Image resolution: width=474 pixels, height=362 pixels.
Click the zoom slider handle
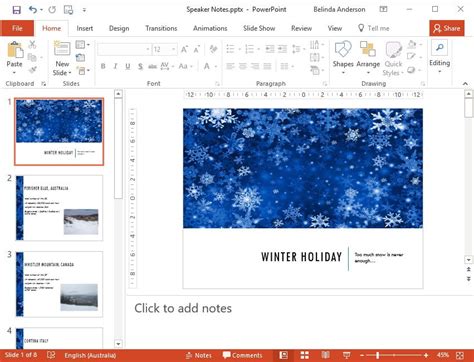(x=378, y=355)
